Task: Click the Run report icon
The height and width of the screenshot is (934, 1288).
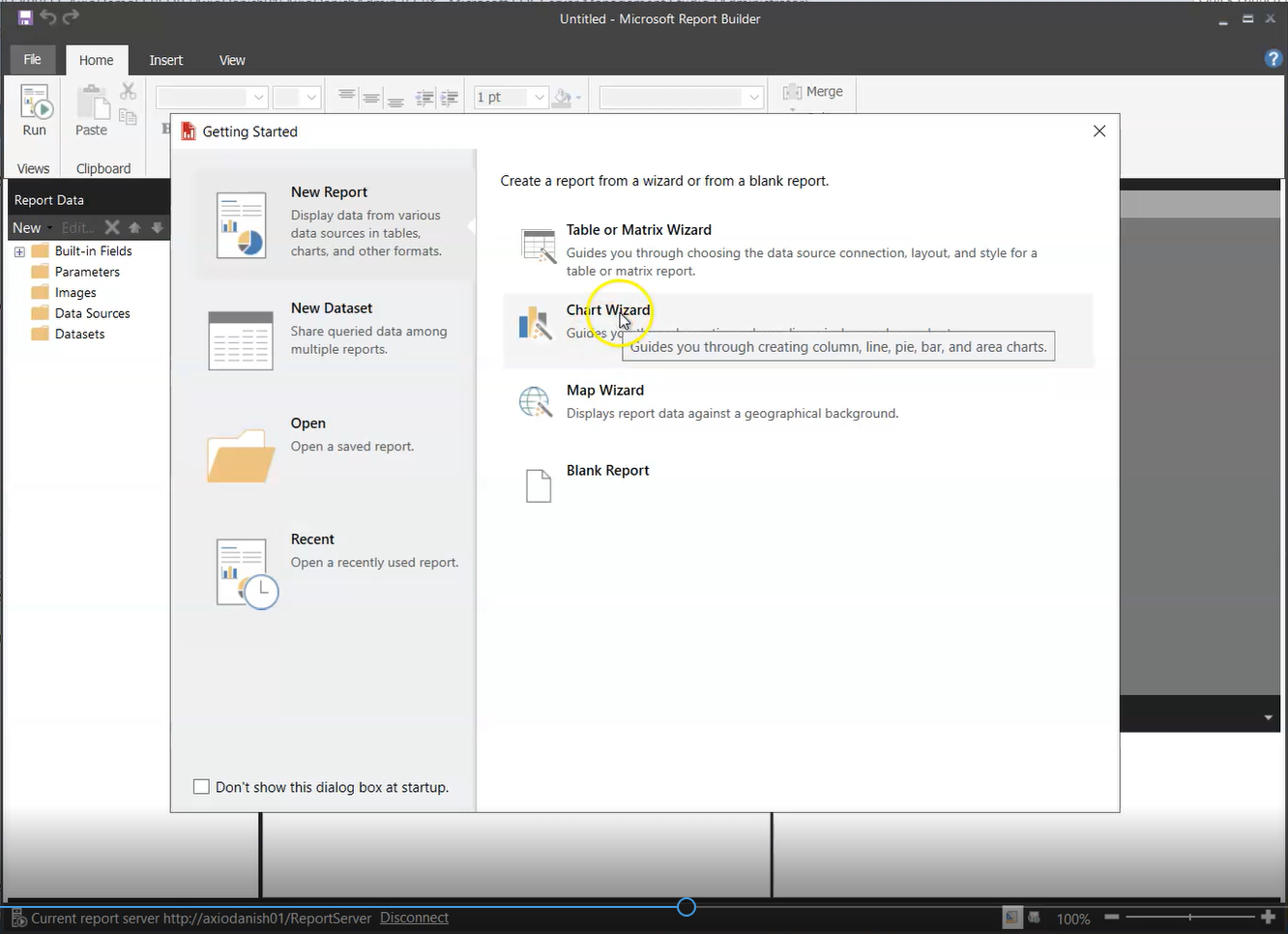Action: click(35, 102)
